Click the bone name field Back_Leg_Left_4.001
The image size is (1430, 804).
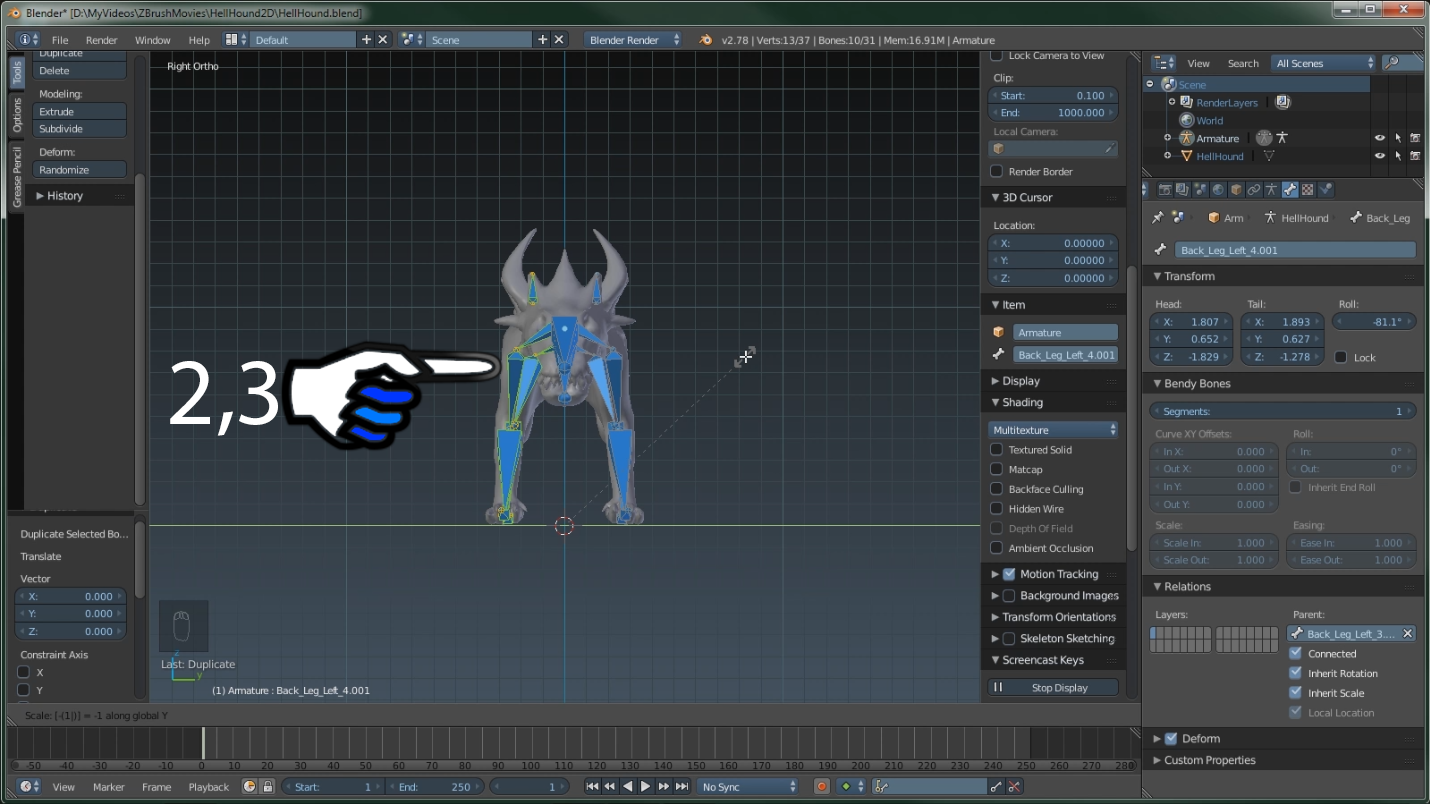point(1294,250)
